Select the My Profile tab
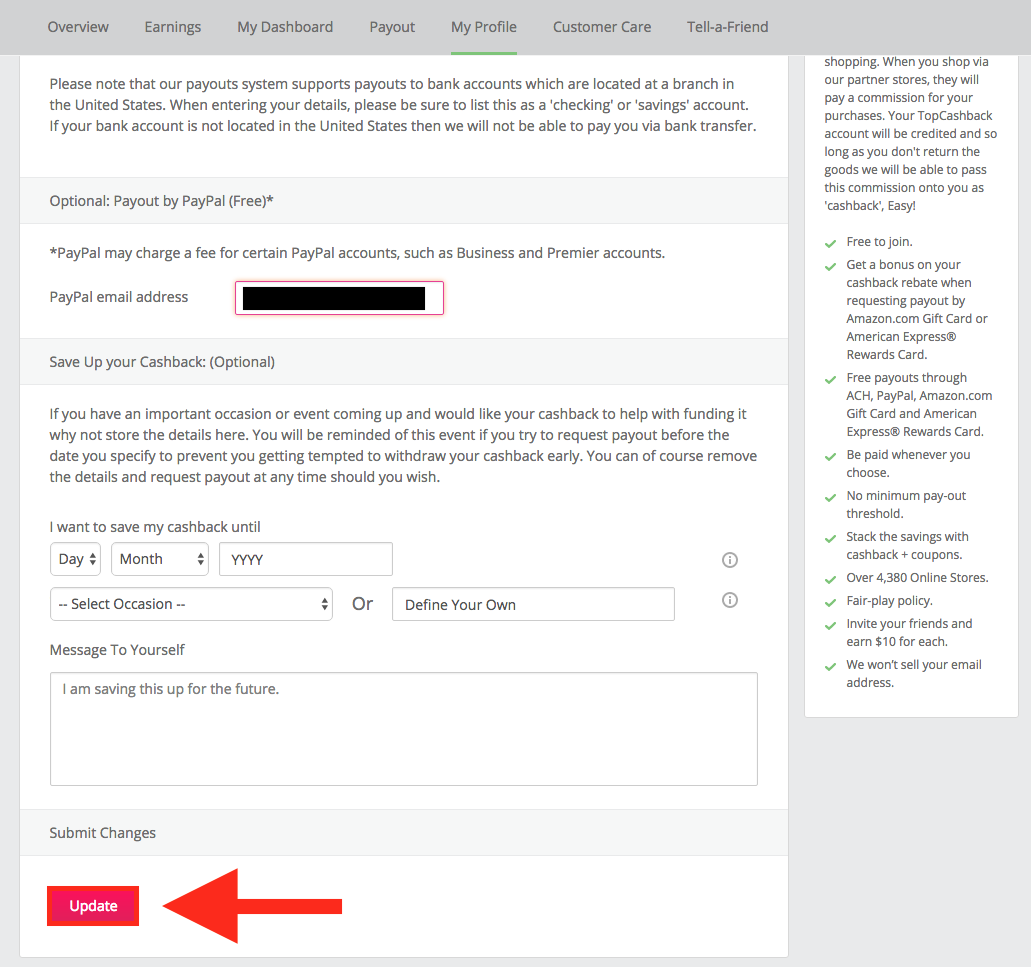This screenshot has height=967, width=1031. point(484,27)
